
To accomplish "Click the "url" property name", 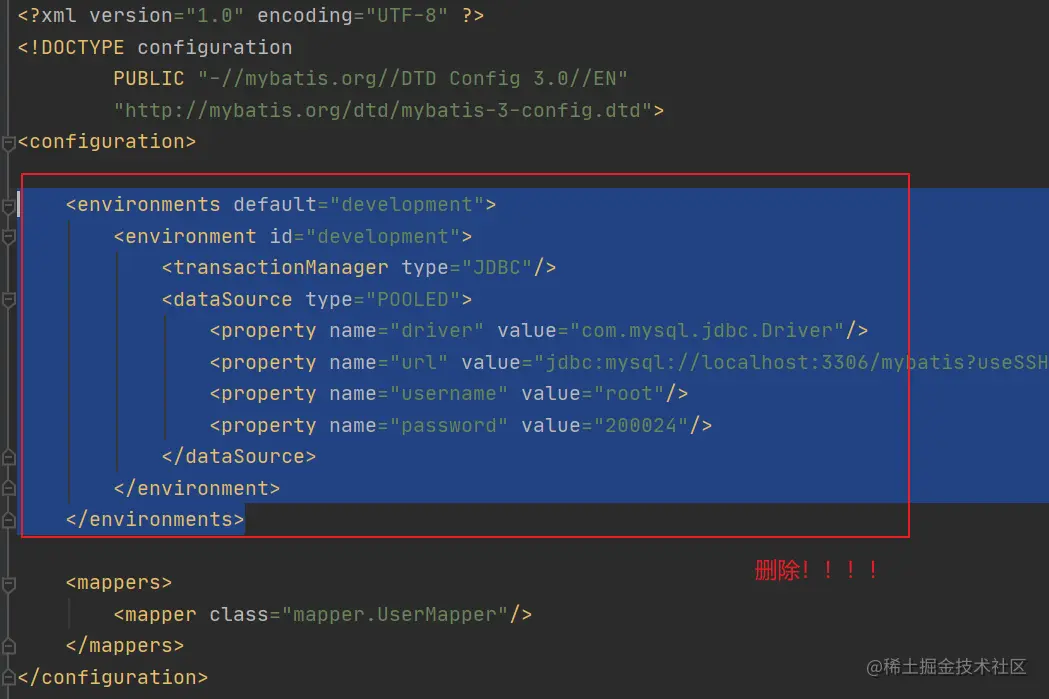I will (x=419, y=363).
